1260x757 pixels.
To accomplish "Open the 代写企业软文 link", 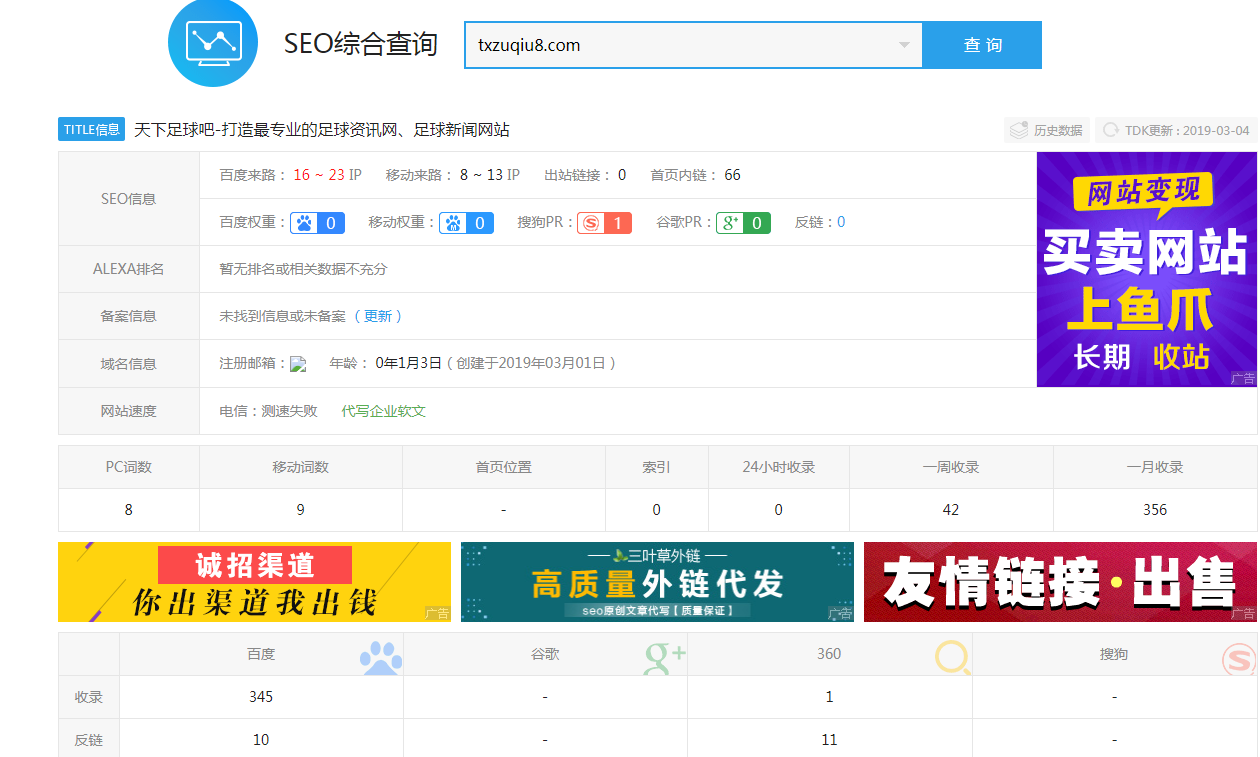I will pyautogui.click(x=384, y=411).
